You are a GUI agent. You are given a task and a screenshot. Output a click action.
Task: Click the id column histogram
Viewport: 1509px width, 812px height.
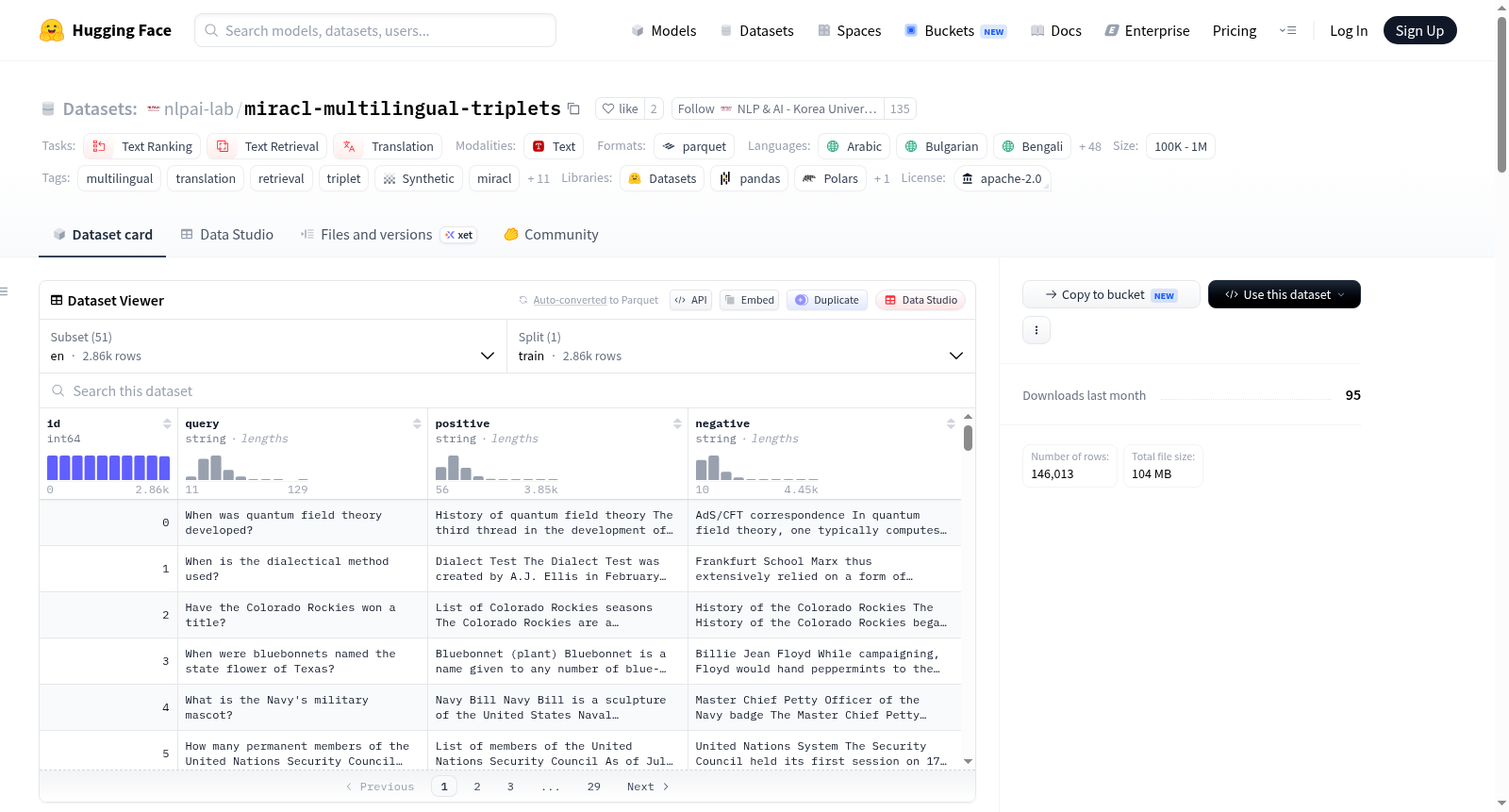coord(108,468)
